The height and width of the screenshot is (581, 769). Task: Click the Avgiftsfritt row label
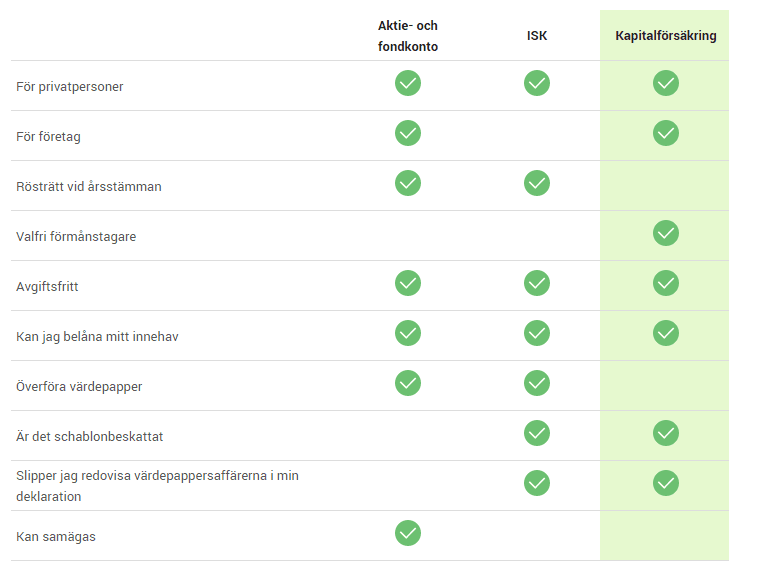(x=47, y=287)
